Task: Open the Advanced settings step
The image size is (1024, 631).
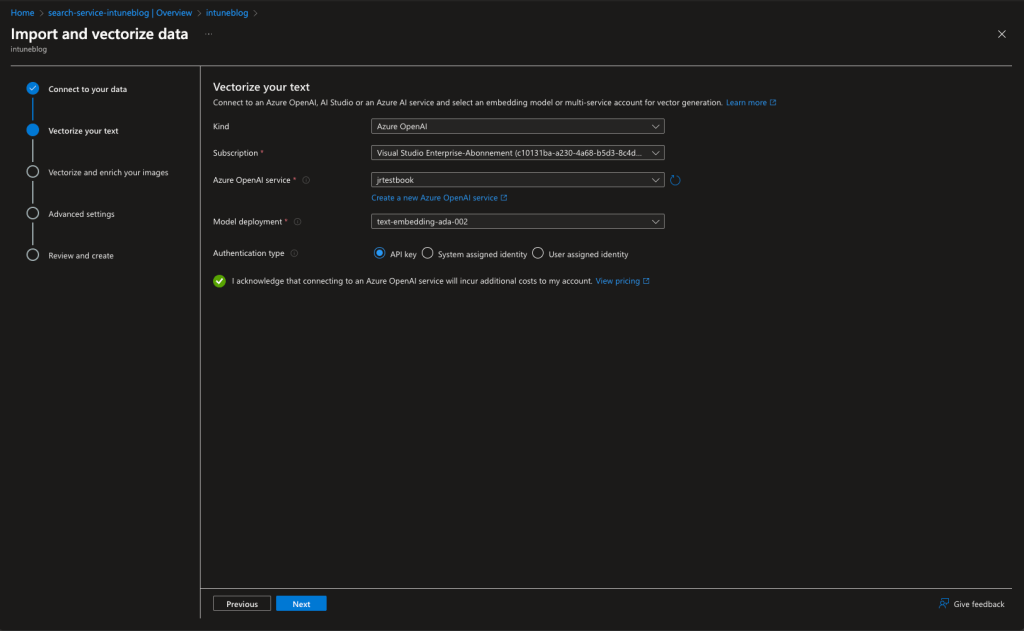Action: (81, 214)
